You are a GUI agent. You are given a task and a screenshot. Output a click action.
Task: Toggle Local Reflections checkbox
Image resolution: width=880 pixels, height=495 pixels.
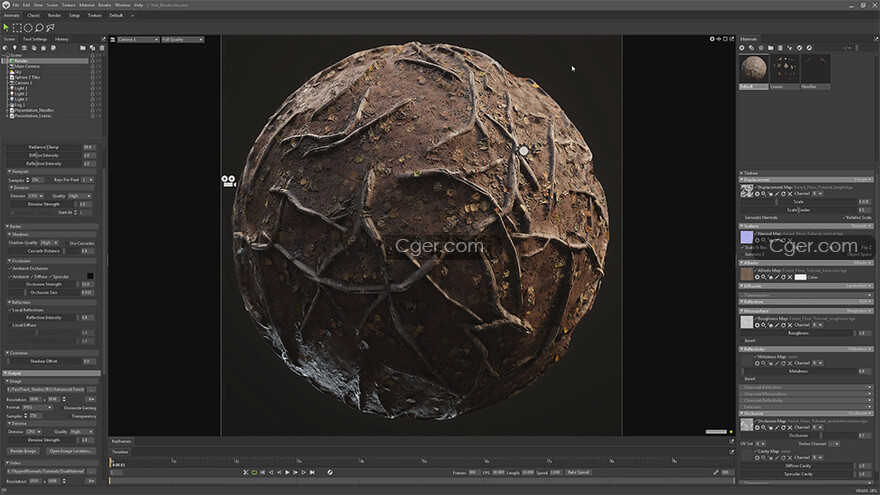(x=10, y=310)
